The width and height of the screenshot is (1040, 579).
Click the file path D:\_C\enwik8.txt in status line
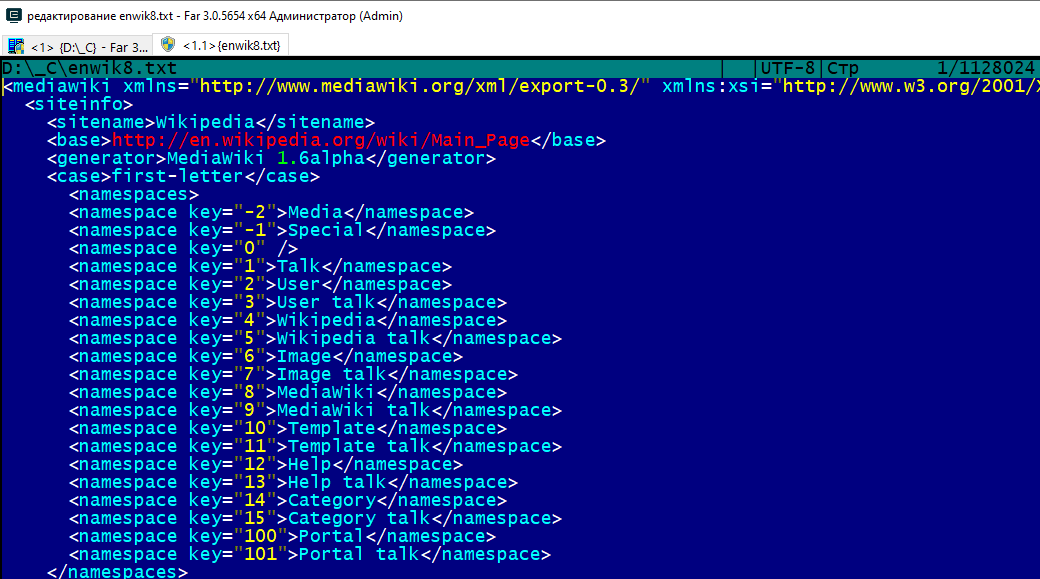pyautogui.click(x=90, y=68)
